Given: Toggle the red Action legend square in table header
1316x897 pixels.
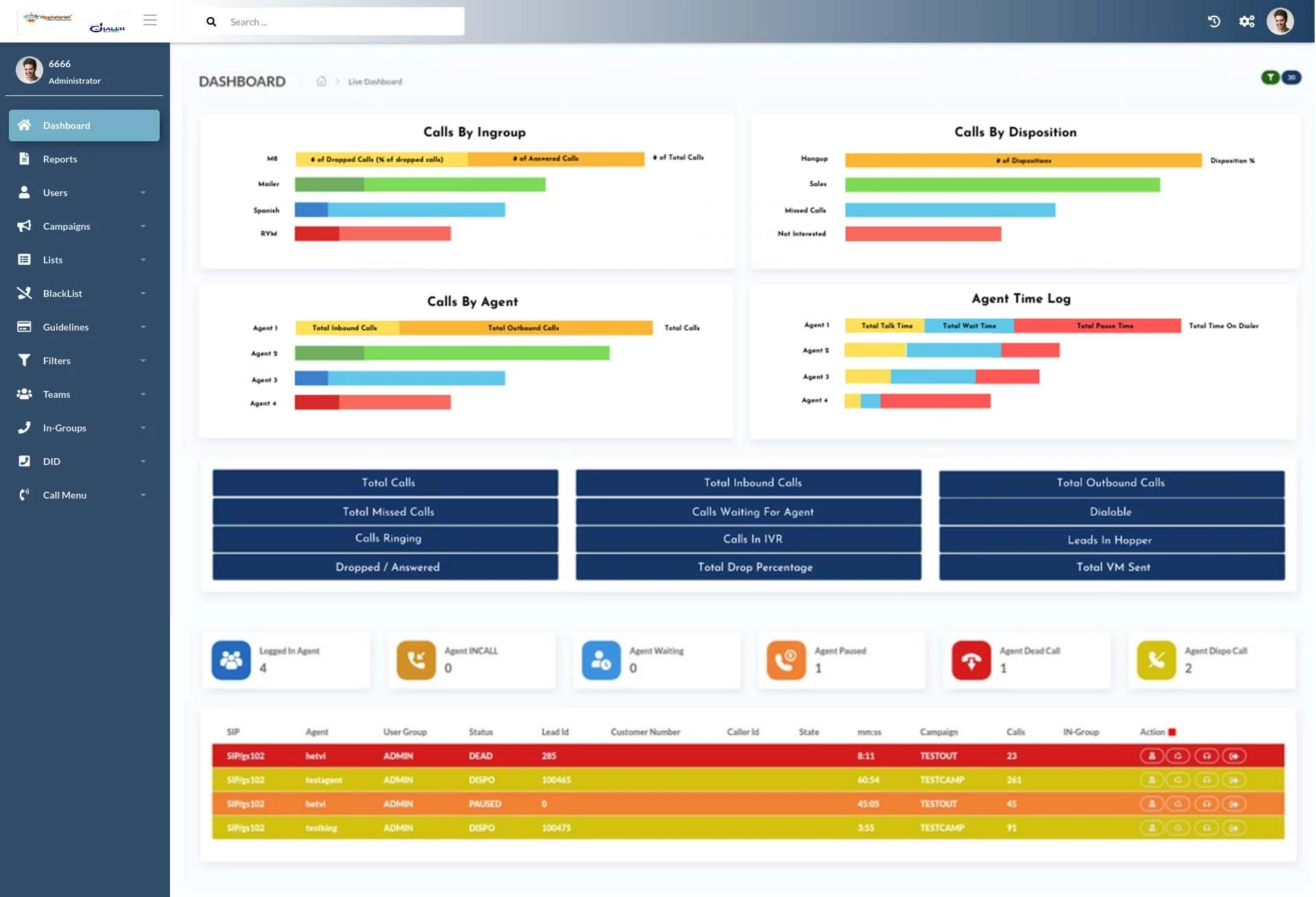Looking at the screenshot, I should pyautogui.click(x=1173, y=732).
